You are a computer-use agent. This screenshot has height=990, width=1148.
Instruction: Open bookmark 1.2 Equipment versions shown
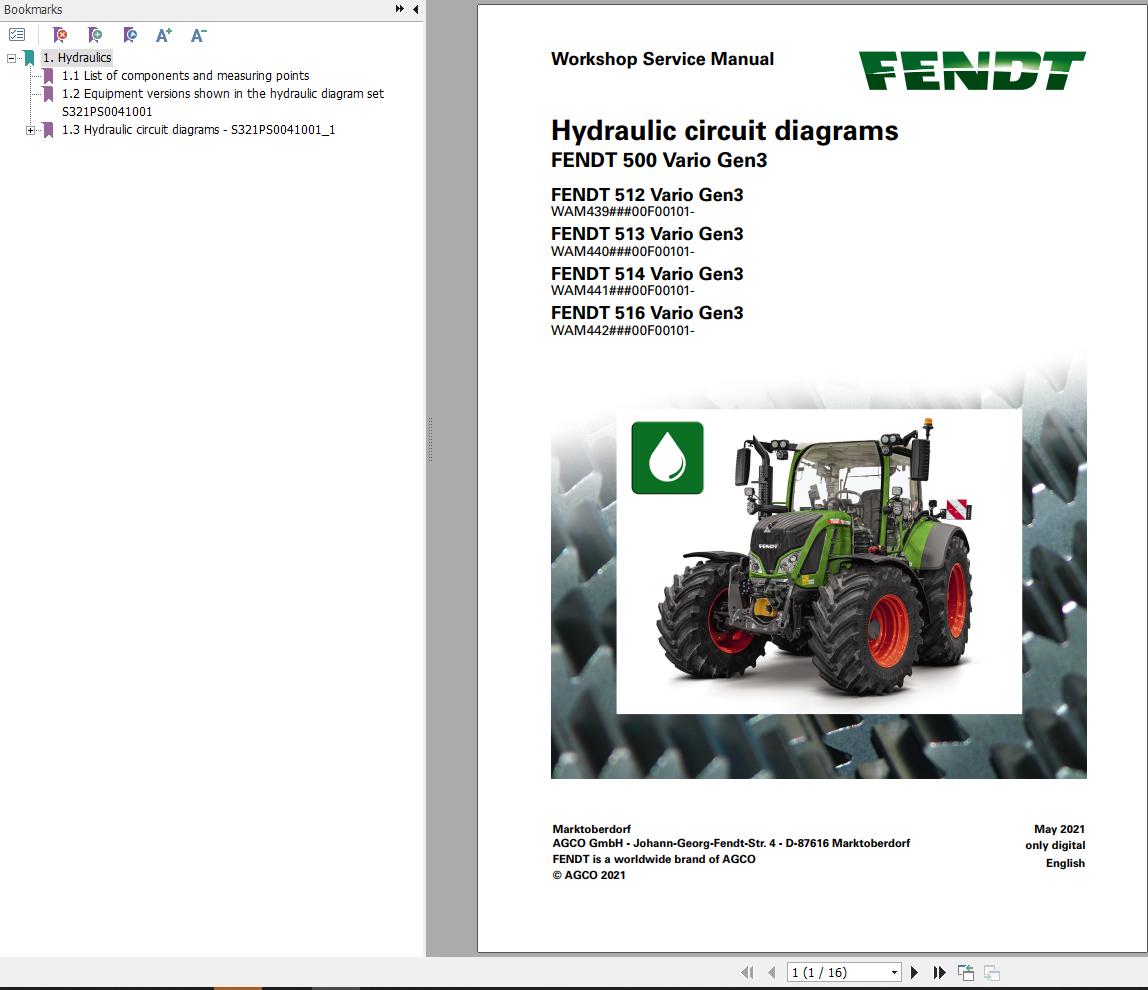coord(223,103)
